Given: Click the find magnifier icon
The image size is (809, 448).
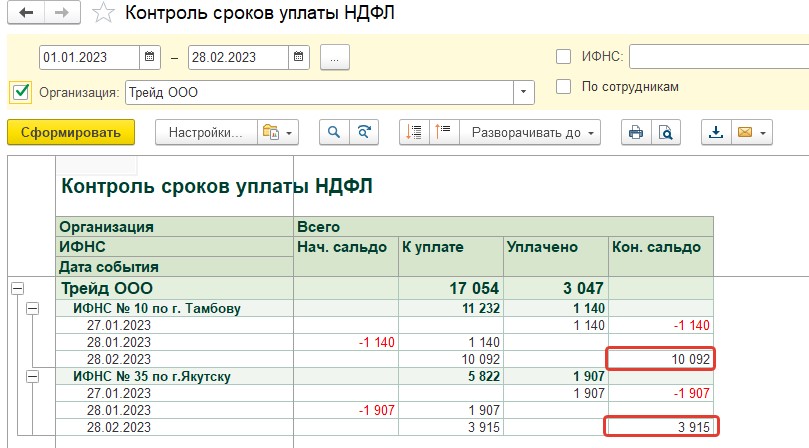Looking at the screenshot, I should [x=334, y=133].
